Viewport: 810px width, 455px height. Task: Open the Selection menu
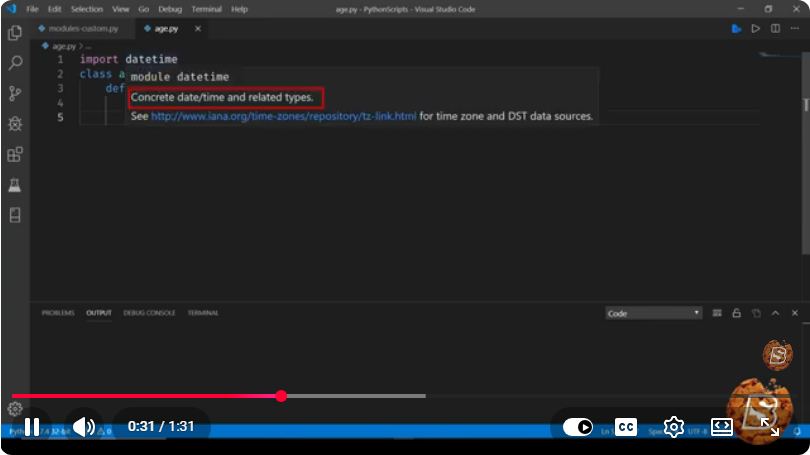pos(87,9)
